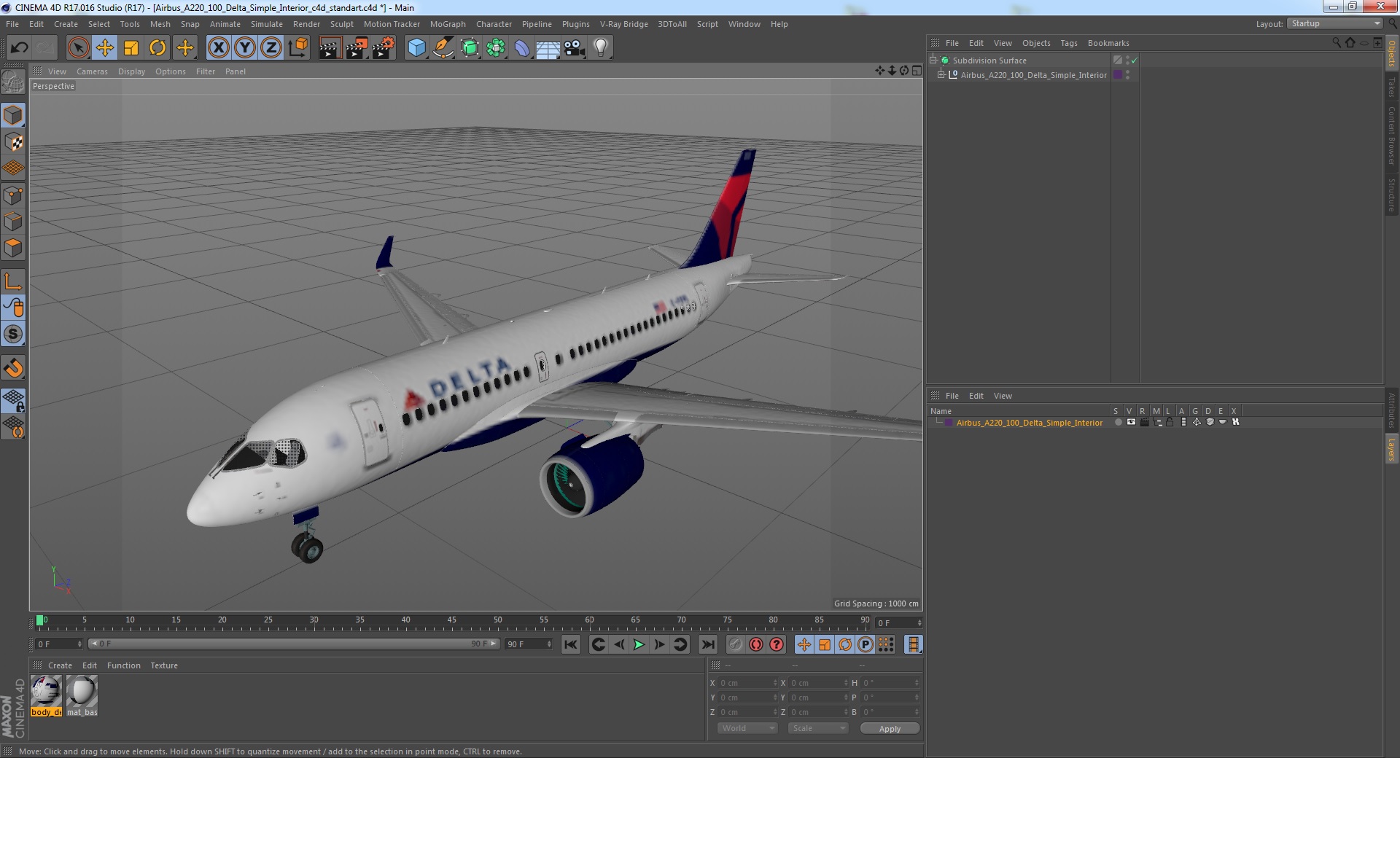
Task: Switch to Model mode icon
Action: coord(13,115)
